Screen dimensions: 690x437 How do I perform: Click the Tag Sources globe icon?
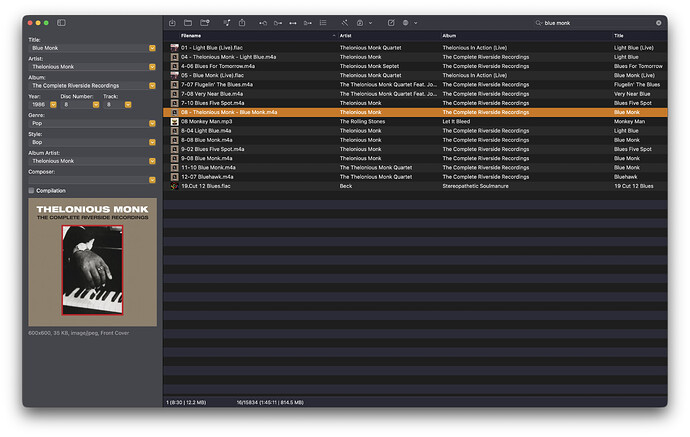[406, 23]
